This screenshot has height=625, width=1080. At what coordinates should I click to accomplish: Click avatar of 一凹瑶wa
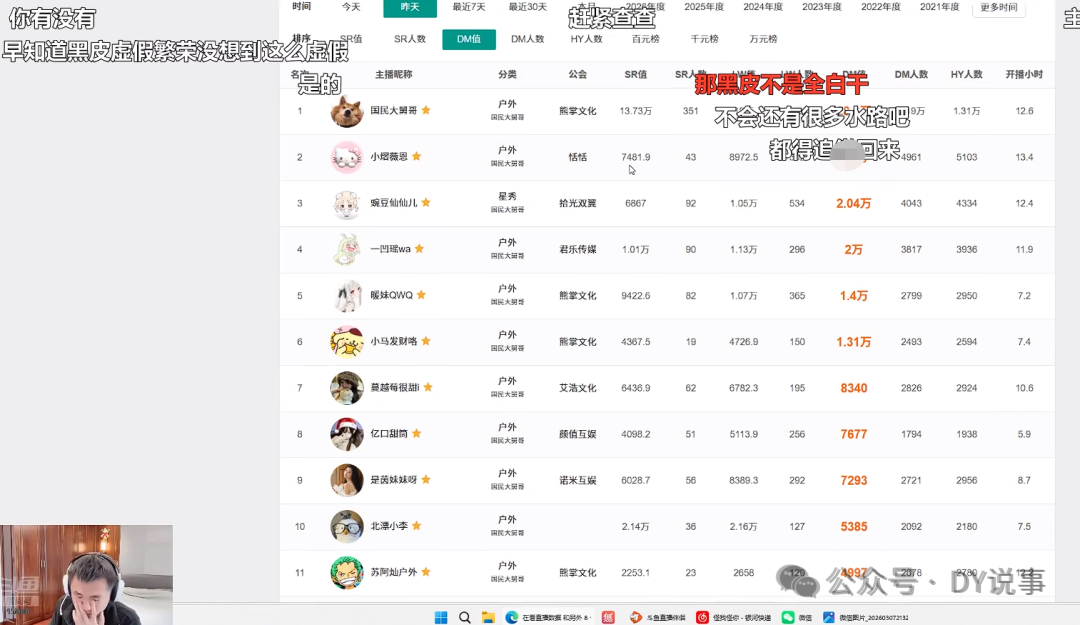point(347,249)
